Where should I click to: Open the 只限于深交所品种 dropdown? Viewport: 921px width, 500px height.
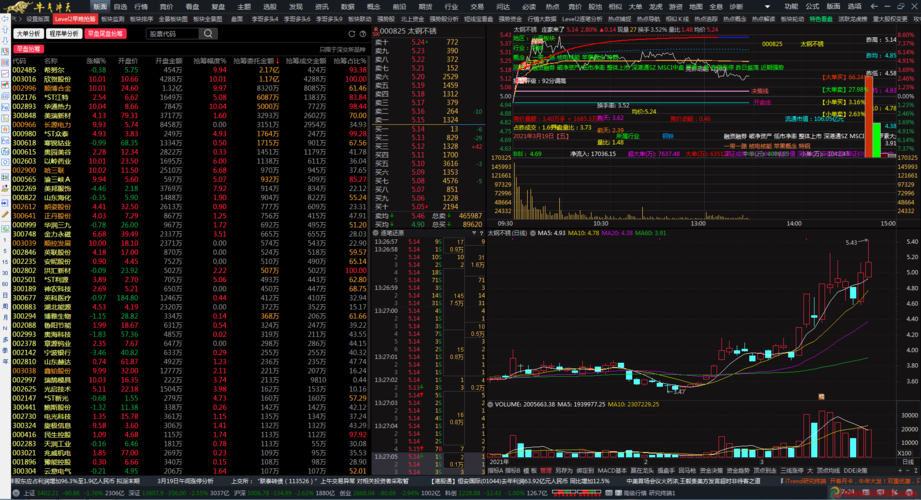pos(342,48)
